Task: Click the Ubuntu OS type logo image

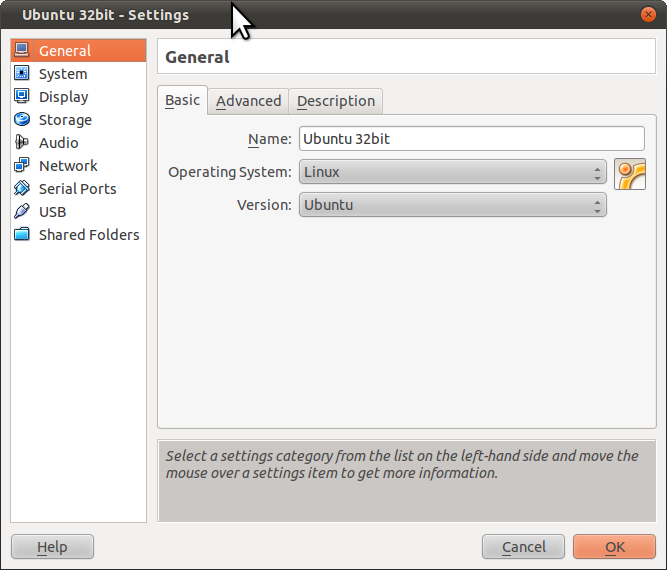Action: [630, 174]
